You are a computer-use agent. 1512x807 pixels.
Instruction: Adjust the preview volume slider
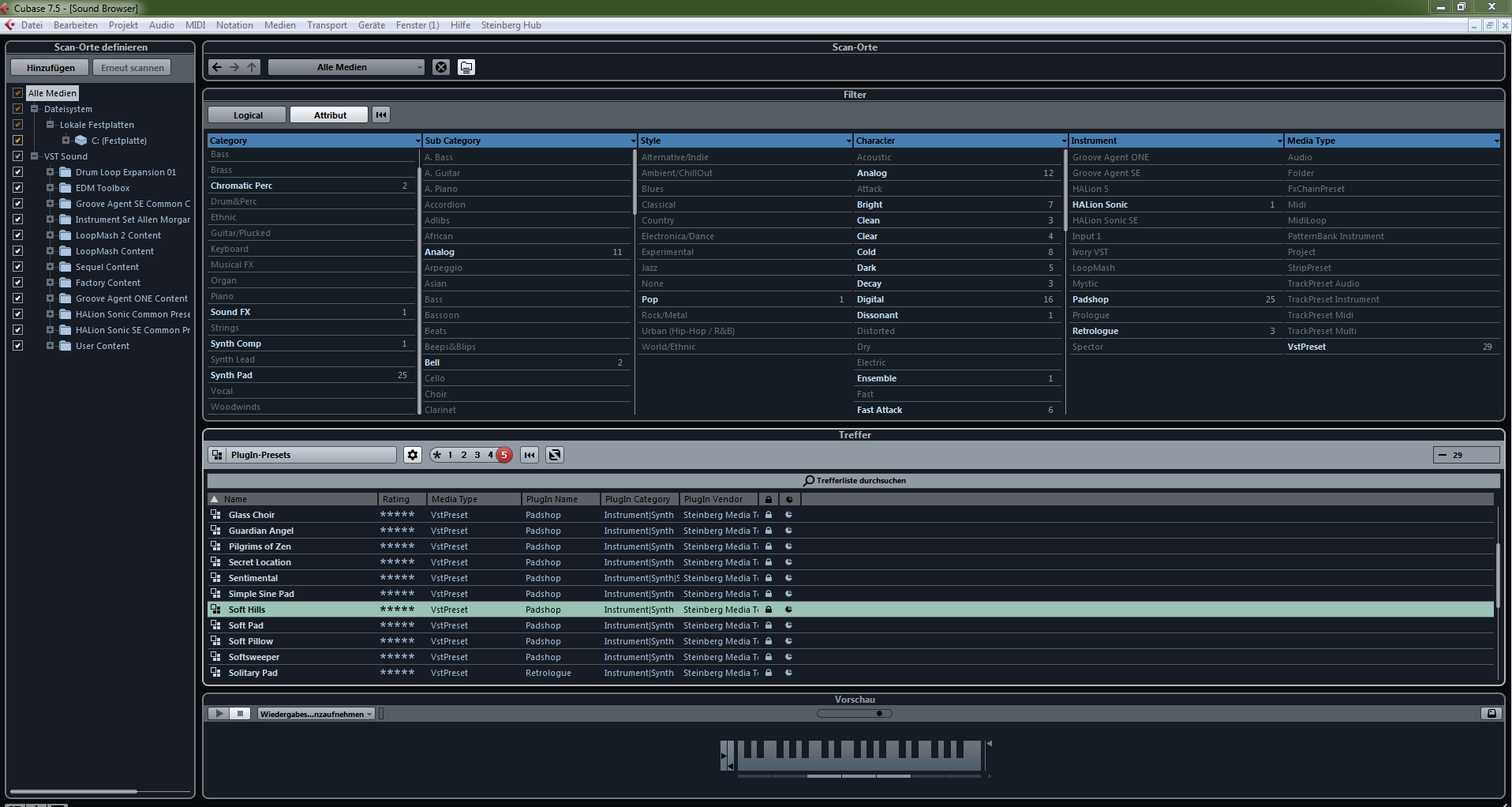point(855,714)
